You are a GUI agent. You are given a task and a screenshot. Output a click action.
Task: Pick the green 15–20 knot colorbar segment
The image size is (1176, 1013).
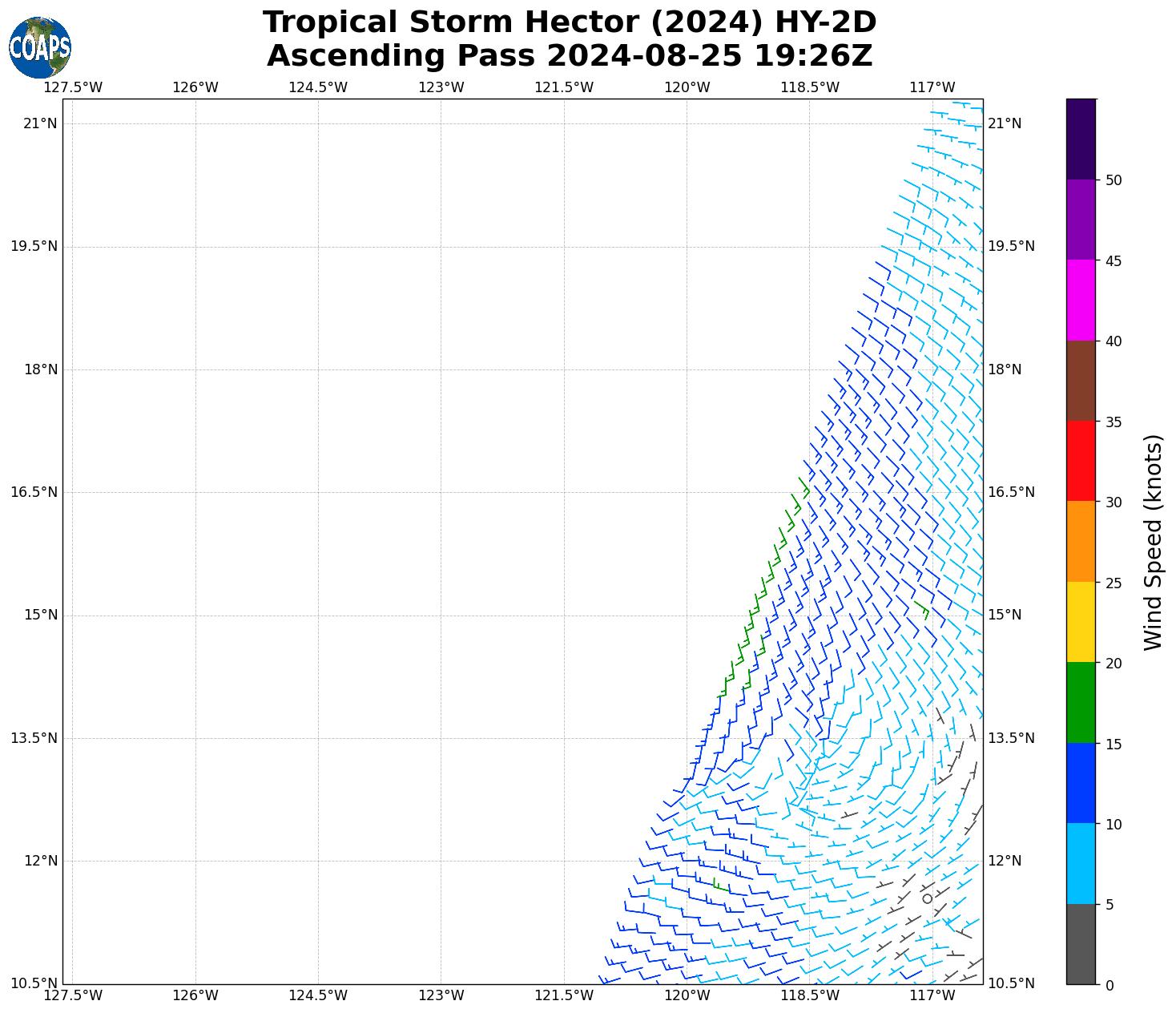pos(1081,702)
